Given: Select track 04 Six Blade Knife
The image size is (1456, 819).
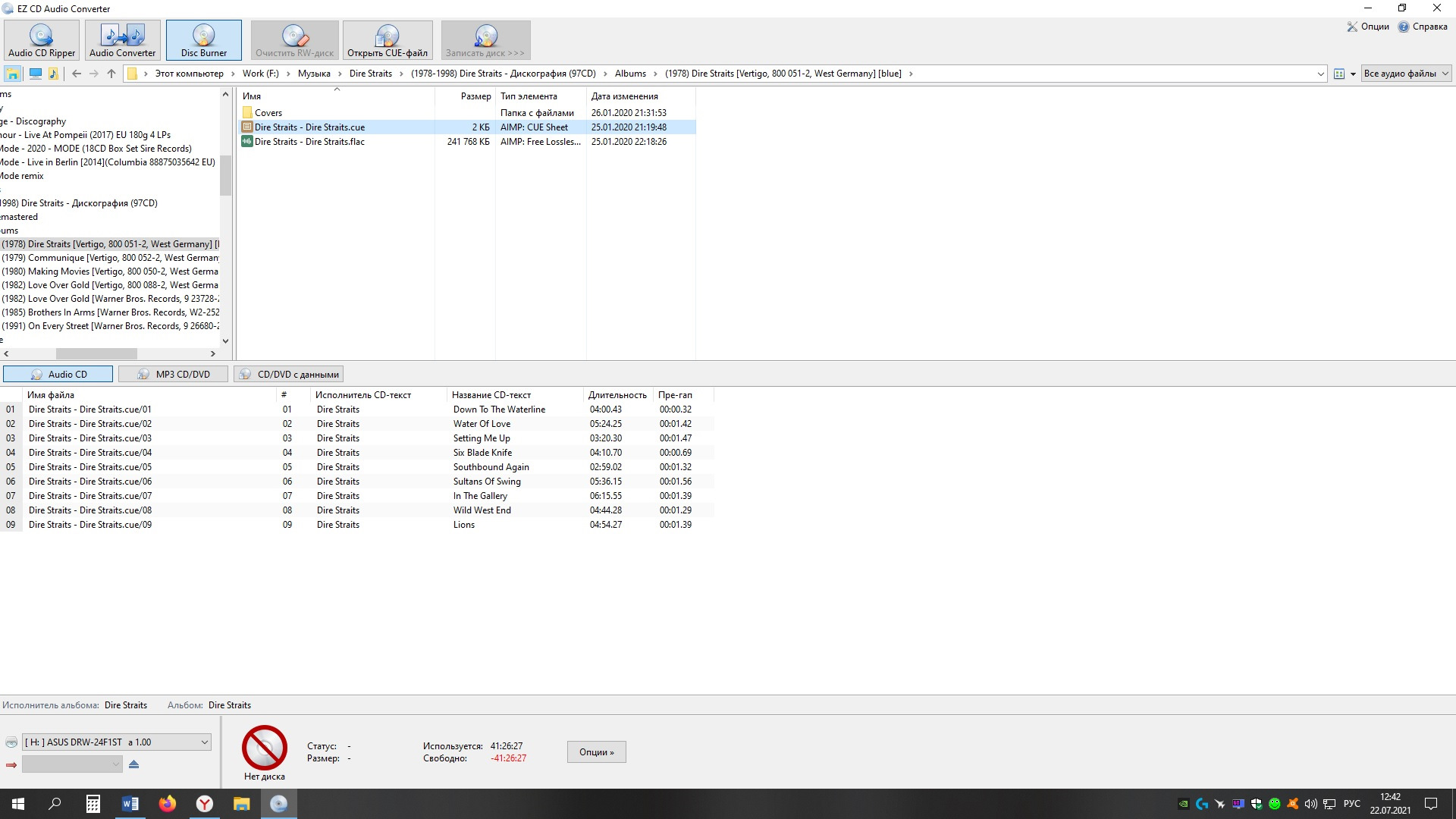Looking at the screenshot, I should tap(357, 453).
